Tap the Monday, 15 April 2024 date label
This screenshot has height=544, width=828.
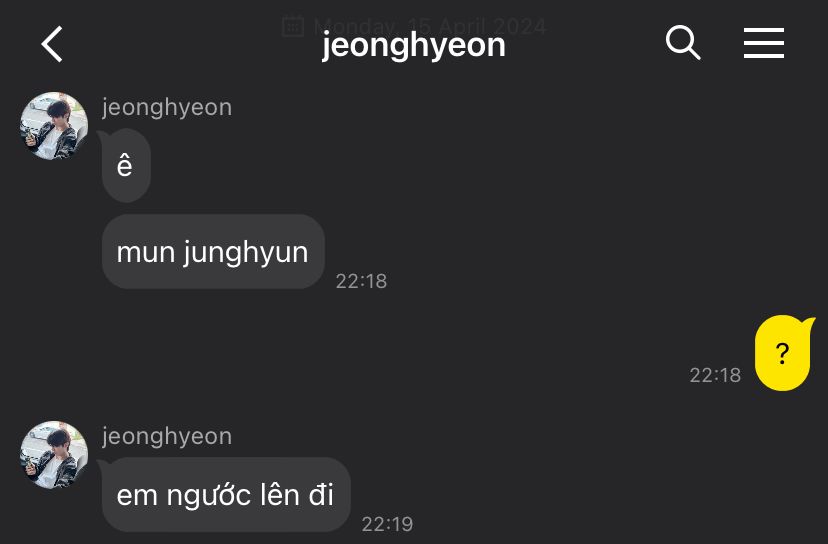pos(429,26)
